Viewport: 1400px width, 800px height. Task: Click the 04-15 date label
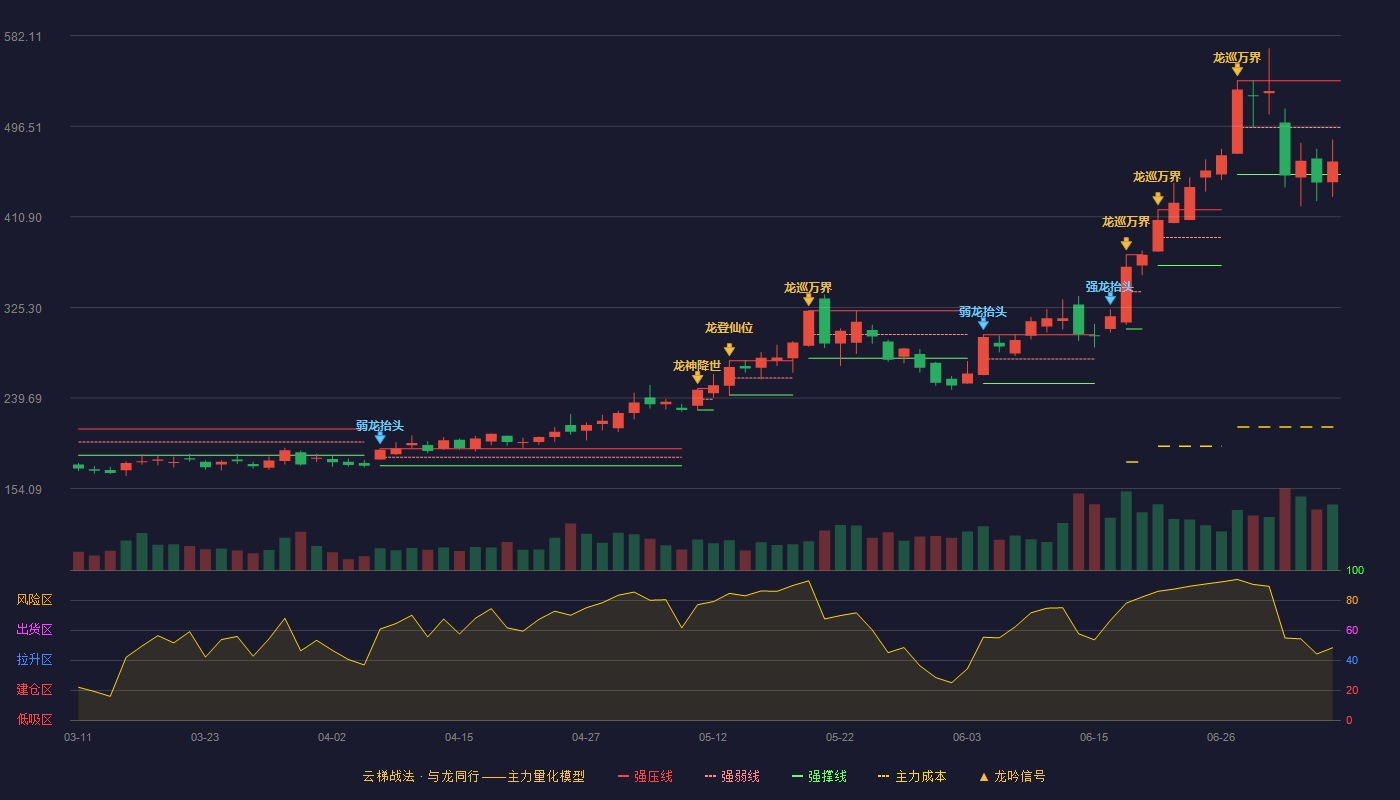[x=459, y=737]
